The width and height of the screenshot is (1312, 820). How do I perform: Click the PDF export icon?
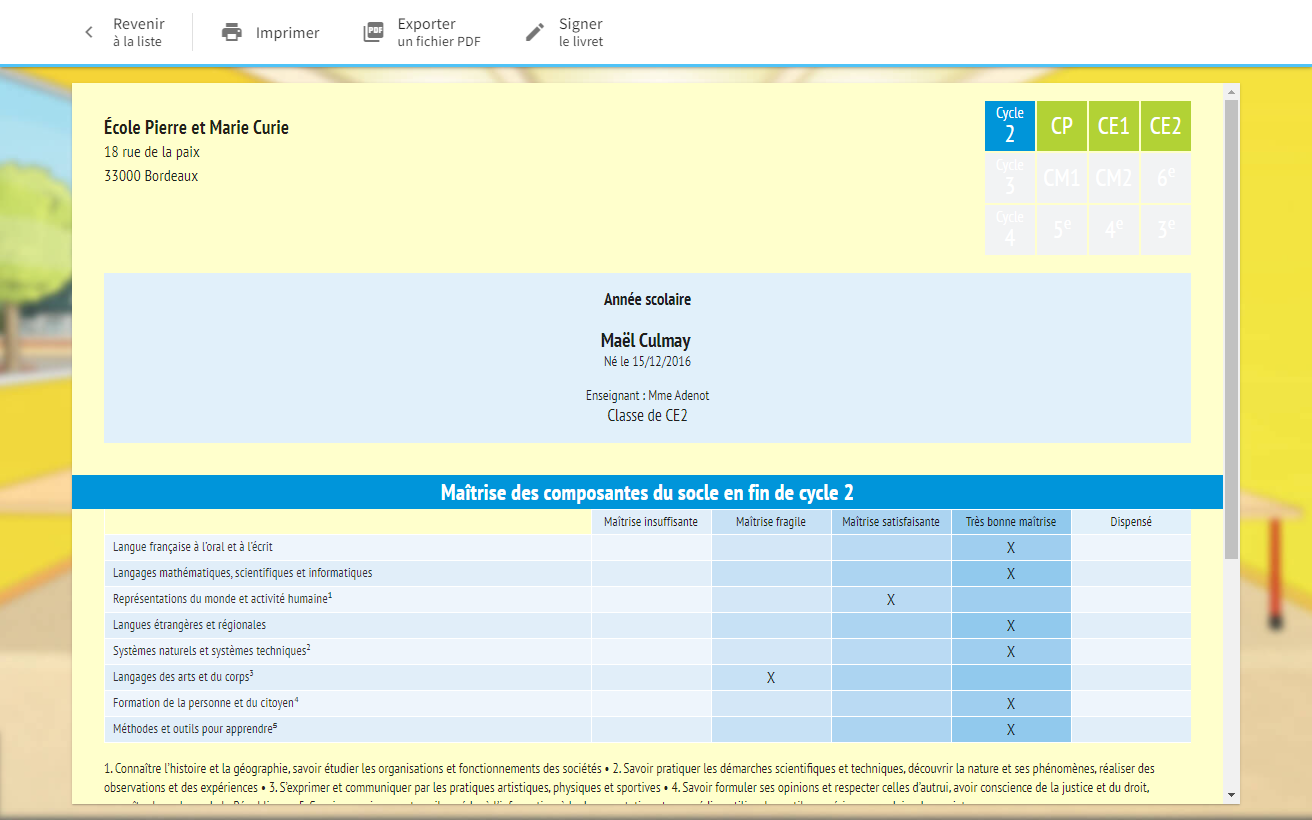(x=374, y=31)
